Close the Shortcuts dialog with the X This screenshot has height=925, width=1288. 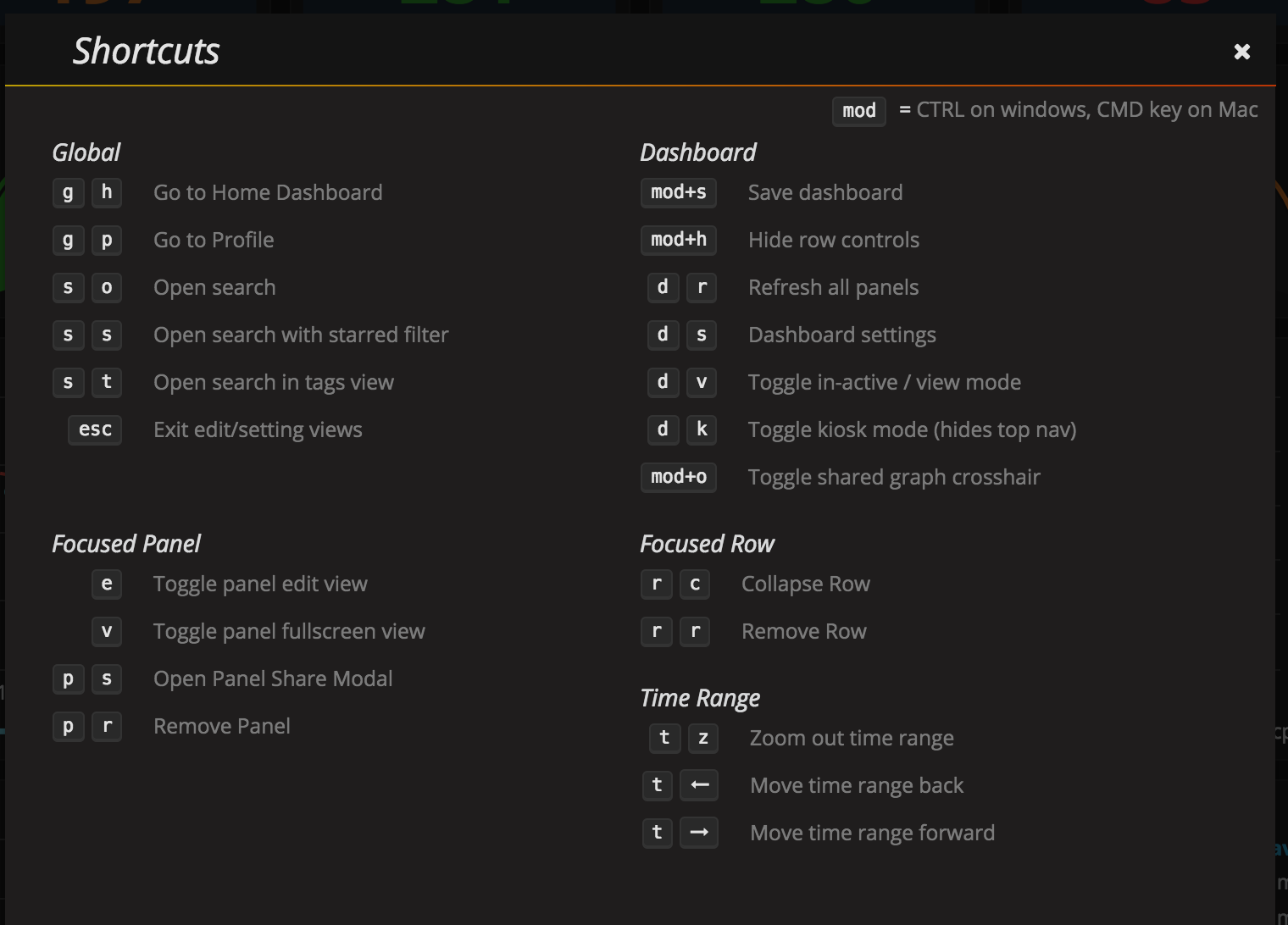pos(1241,51)
